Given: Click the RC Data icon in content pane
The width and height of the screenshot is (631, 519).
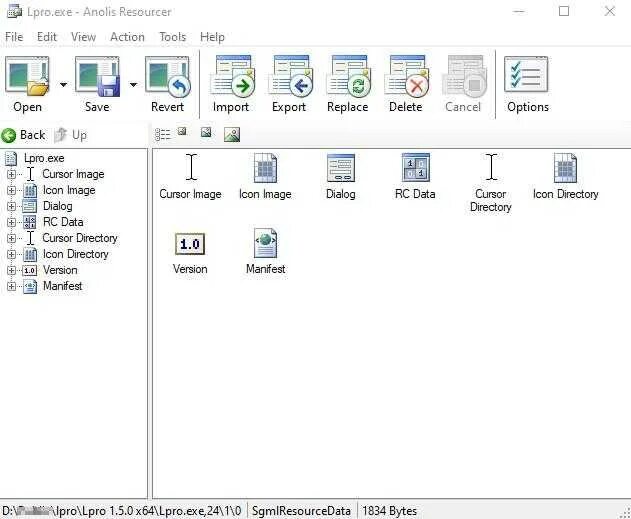Looking at the screenshot, I should coord(416,167).
